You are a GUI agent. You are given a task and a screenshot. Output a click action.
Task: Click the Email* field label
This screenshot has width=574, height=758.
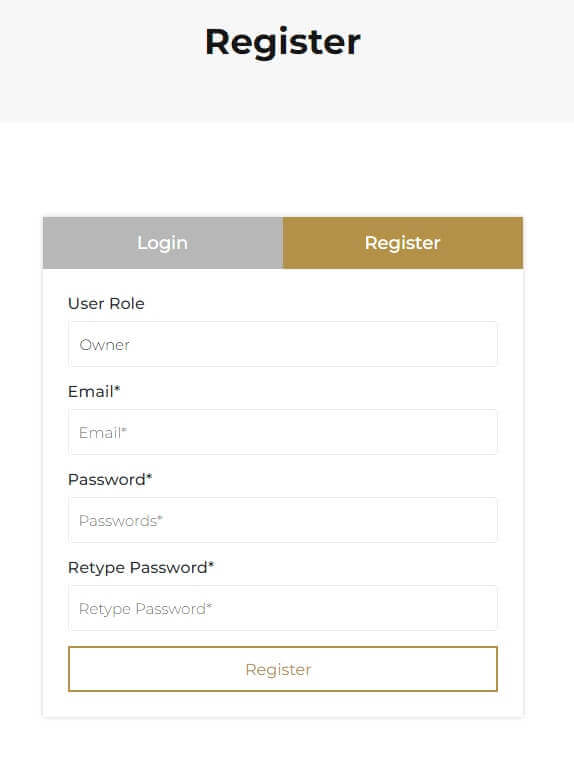[x=94, y=392]
